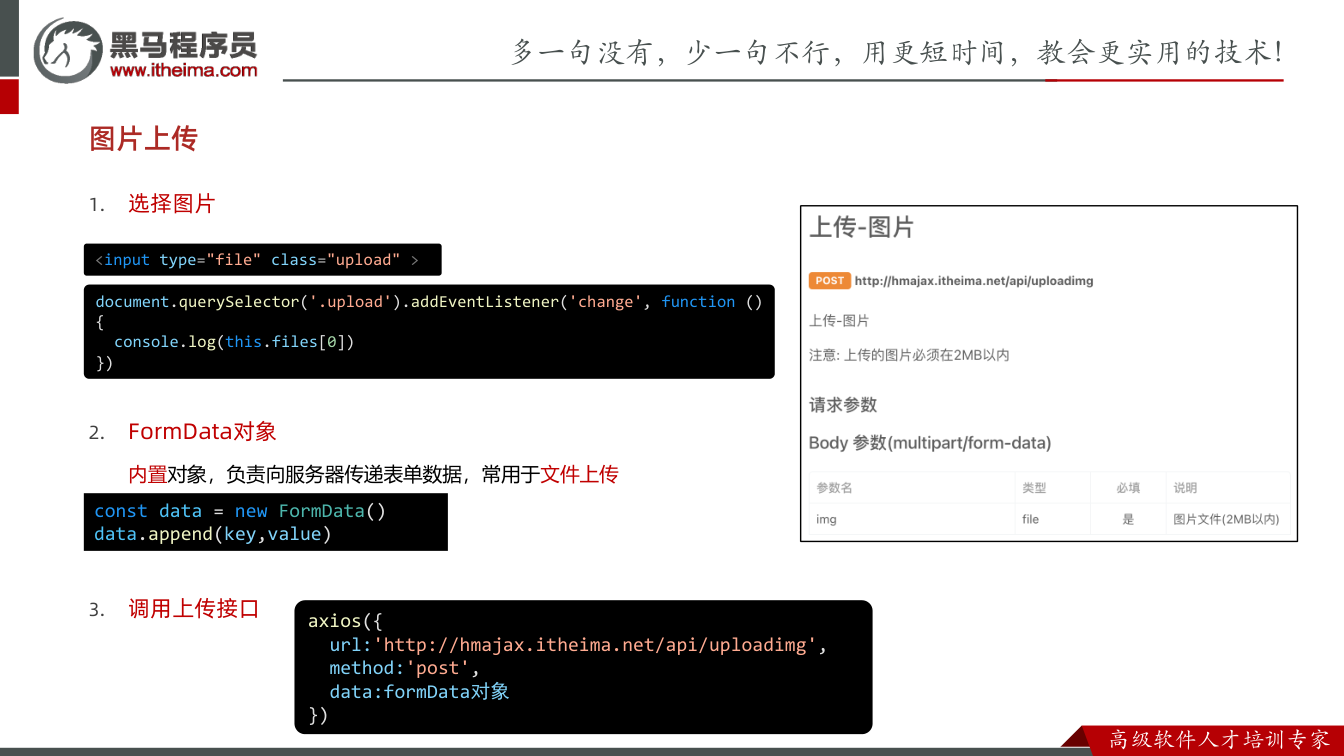Select the 注意: 上传的图片必须在2MB以内 note
1344x756 pixels.
(x=909, y=355)
